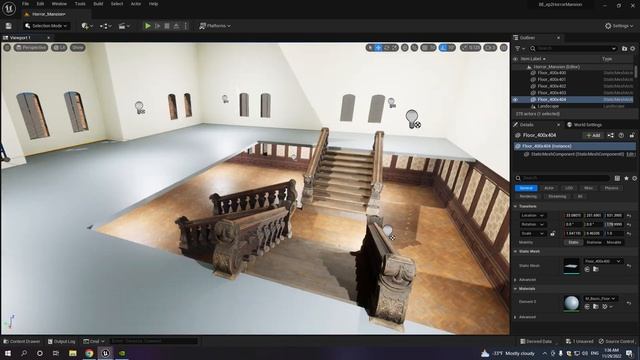The height and width of the screenshot is (360, 640).
Task: Toggle the scale ratio lock icon
Action: pos(552,233)
